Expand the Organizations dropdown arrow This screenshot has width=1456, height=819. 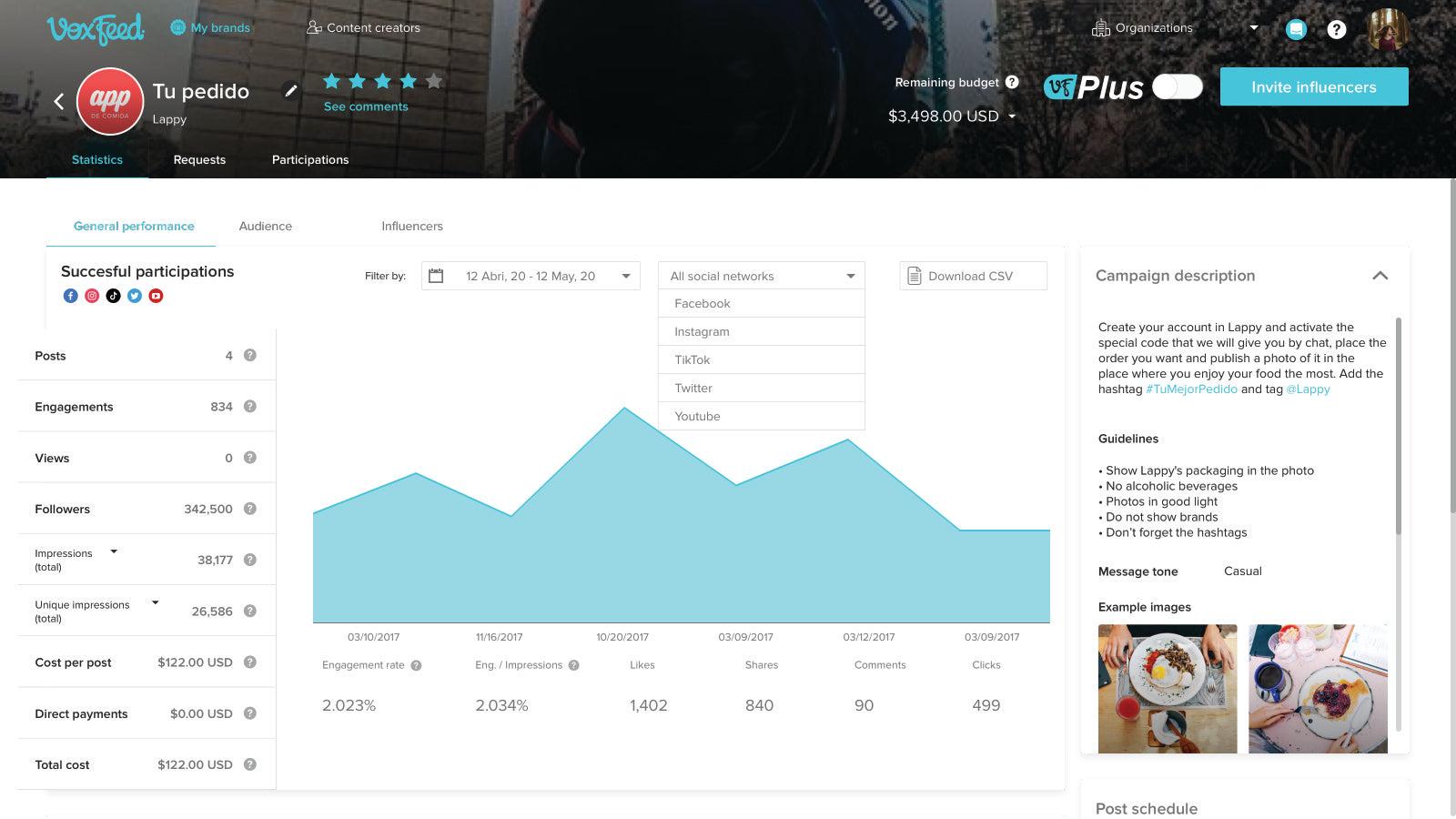(1254, 28)
